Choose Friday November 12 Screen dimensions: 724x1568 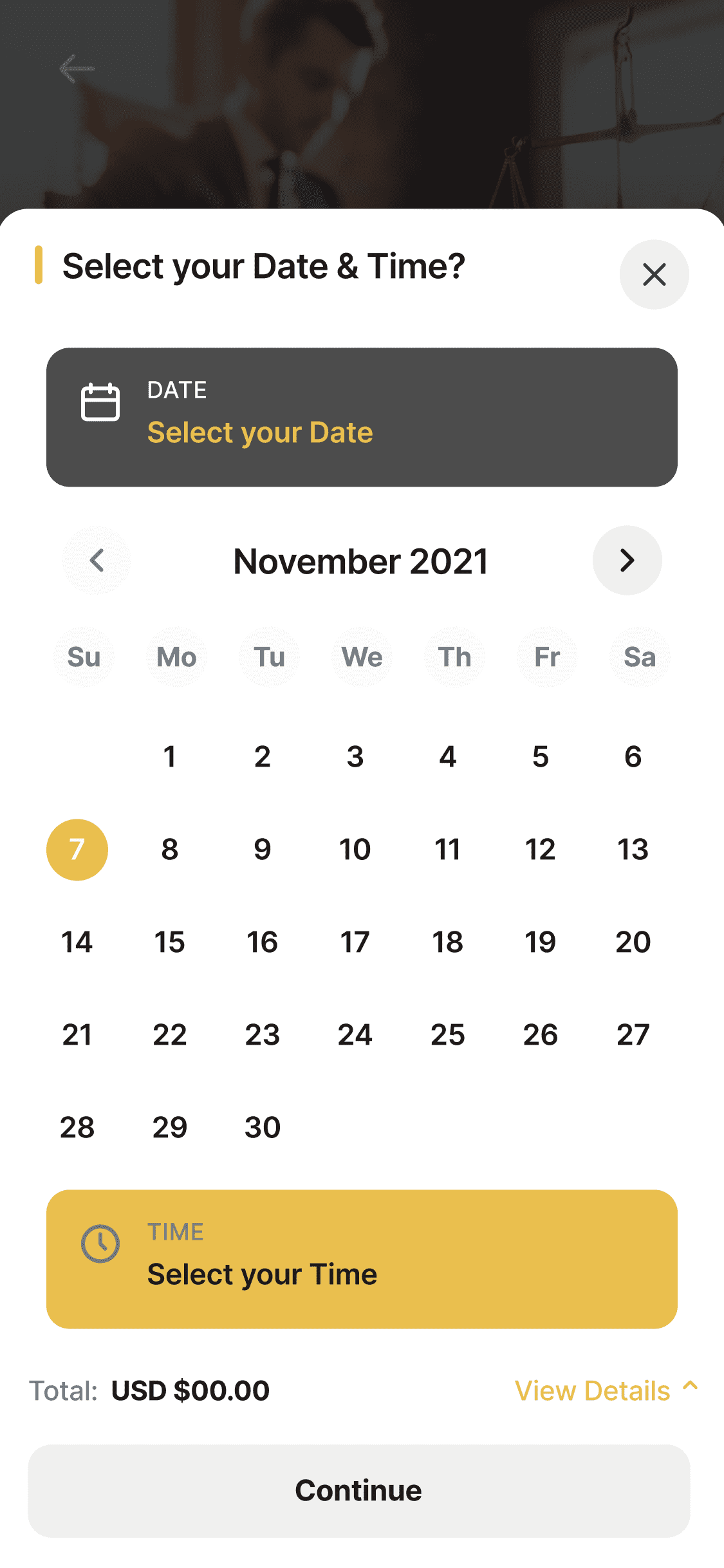pos(541,850)
